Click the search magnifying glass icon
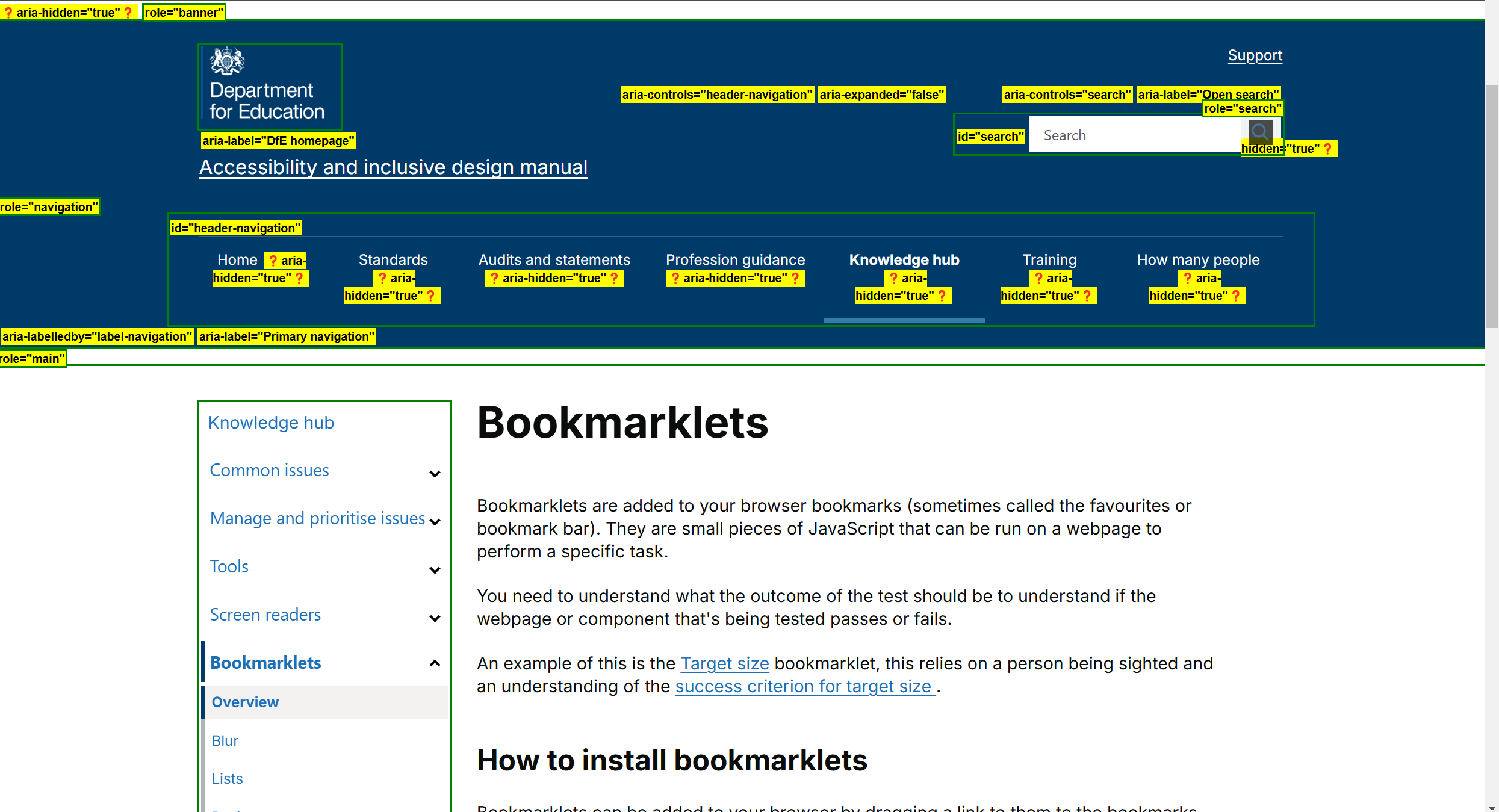Viewport: 1499px width, 812px height. [1259, 131]
